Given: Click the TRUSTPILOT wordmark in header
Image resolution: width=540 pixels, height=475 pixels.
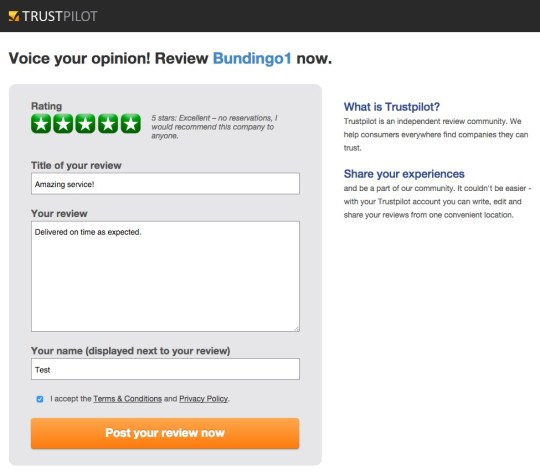Looking at the screenshot, I should (x=60, y=16).
